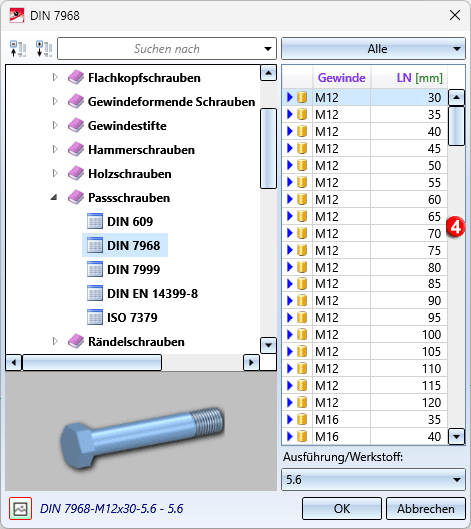The height and width of the screenshot is (529, 471).
Task: Click the blue arrow in the M12 45 row
Action: coord(289,148)
